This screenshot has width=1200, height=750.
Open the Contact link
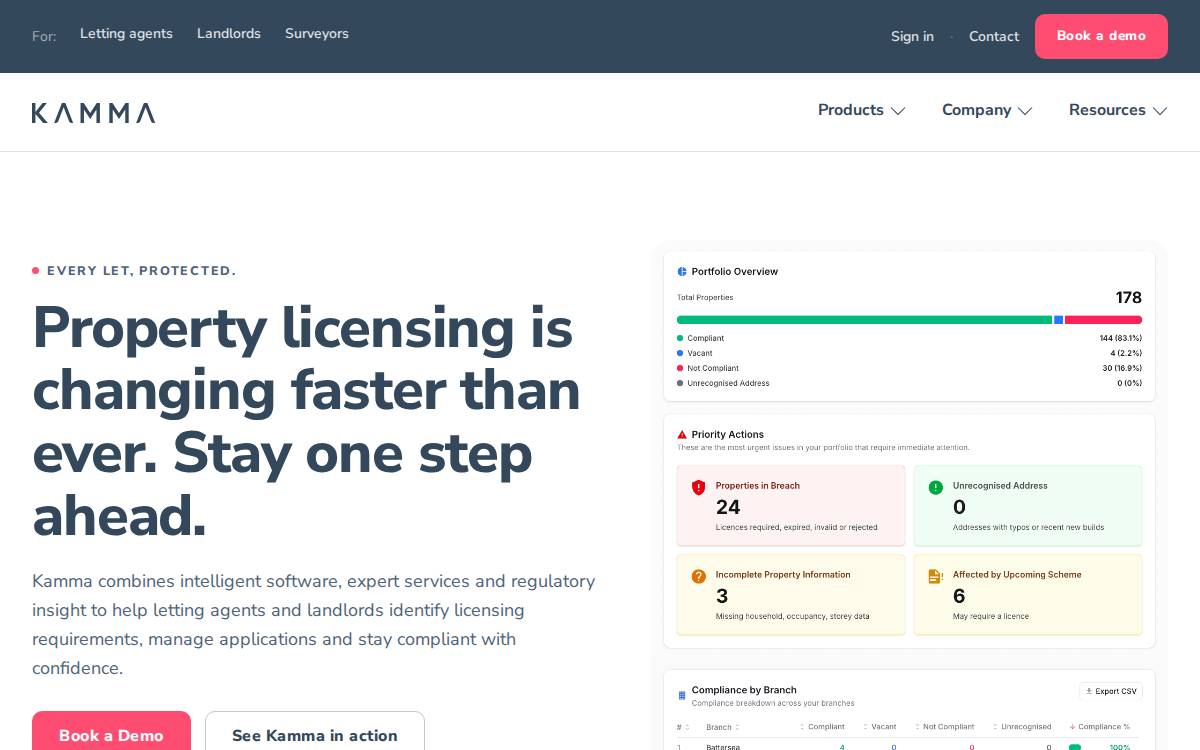(x=994, y=37)
